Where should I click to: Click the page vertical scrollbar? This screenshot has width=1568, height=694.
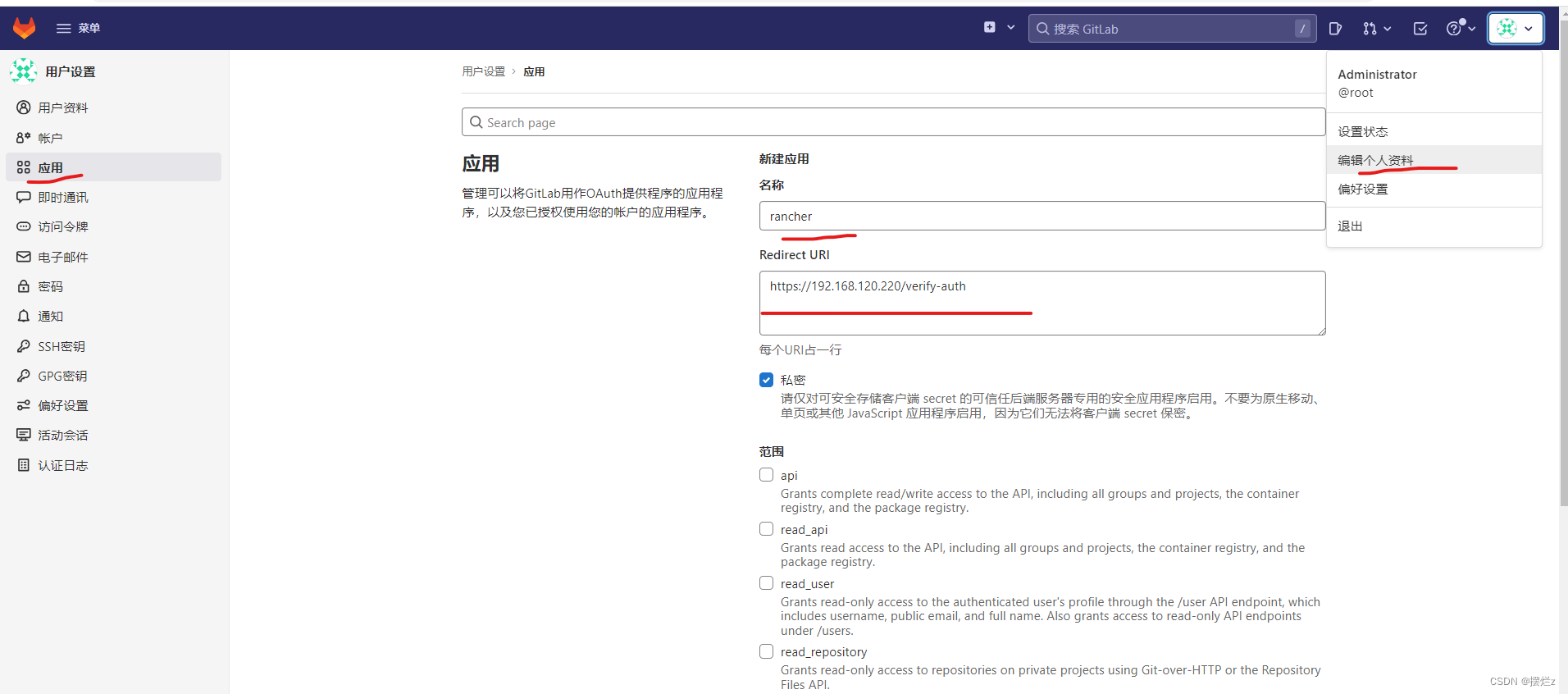pos(1563,263)
